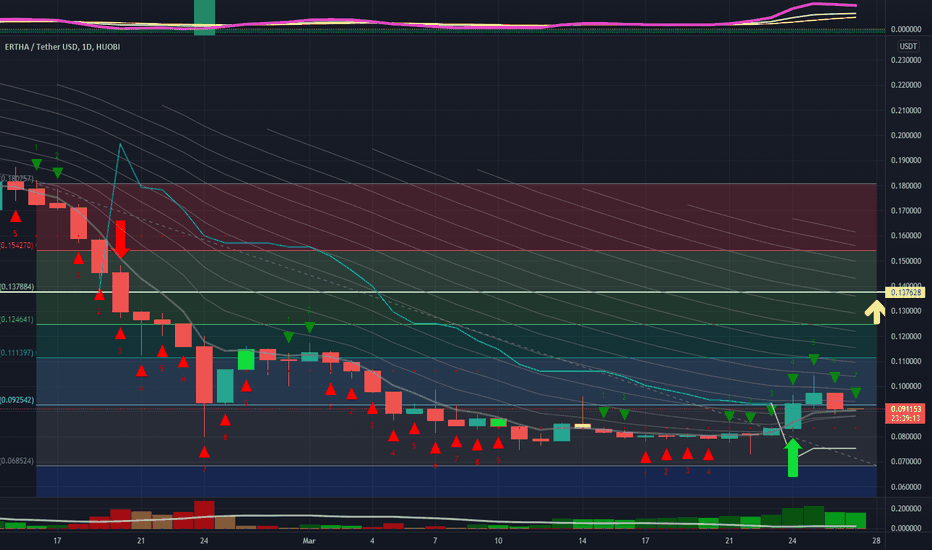The image size is (932, 550).
Task: Click the Mar label on time axis
Action: pyautogui.click(x=308, y=540)
